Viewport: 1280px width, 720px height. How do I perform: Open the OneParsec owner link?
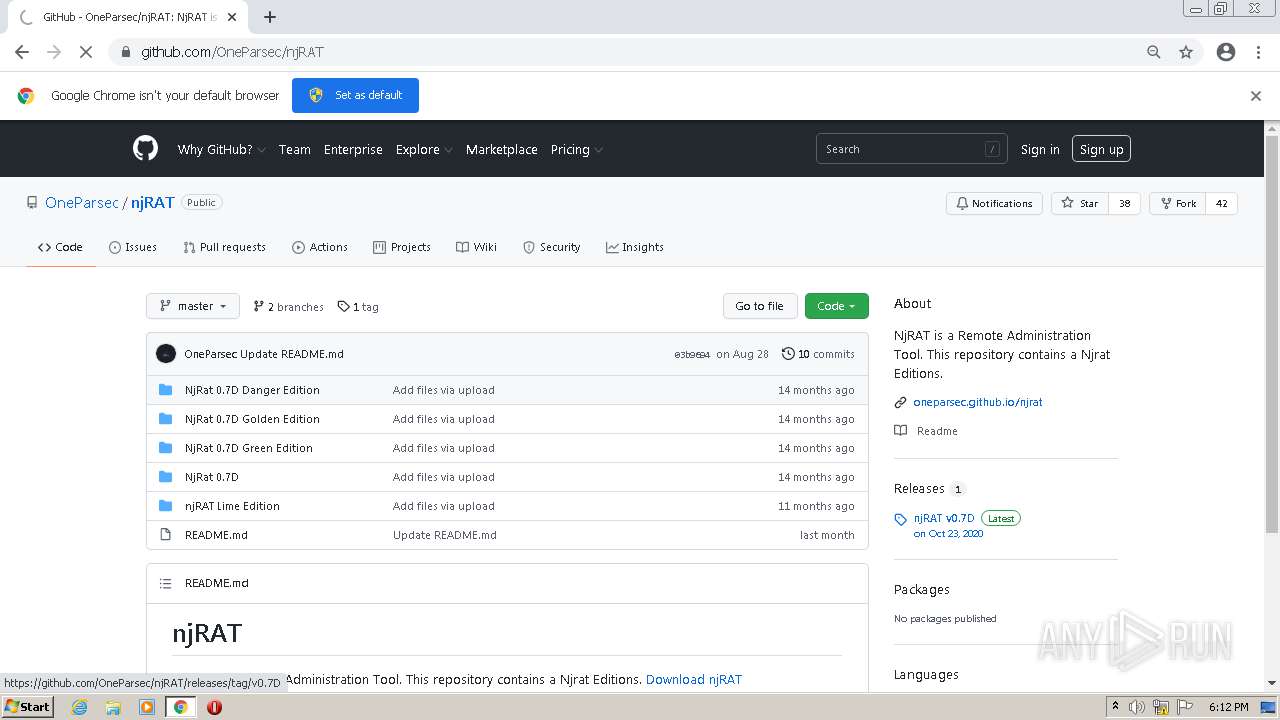click(x=82, y=202)
